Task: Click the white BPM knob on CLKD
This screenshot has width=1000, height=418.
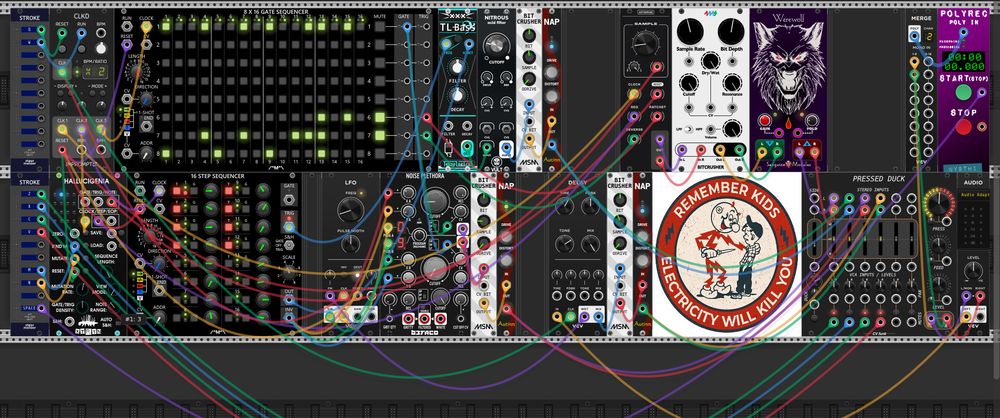Action: 100,49
